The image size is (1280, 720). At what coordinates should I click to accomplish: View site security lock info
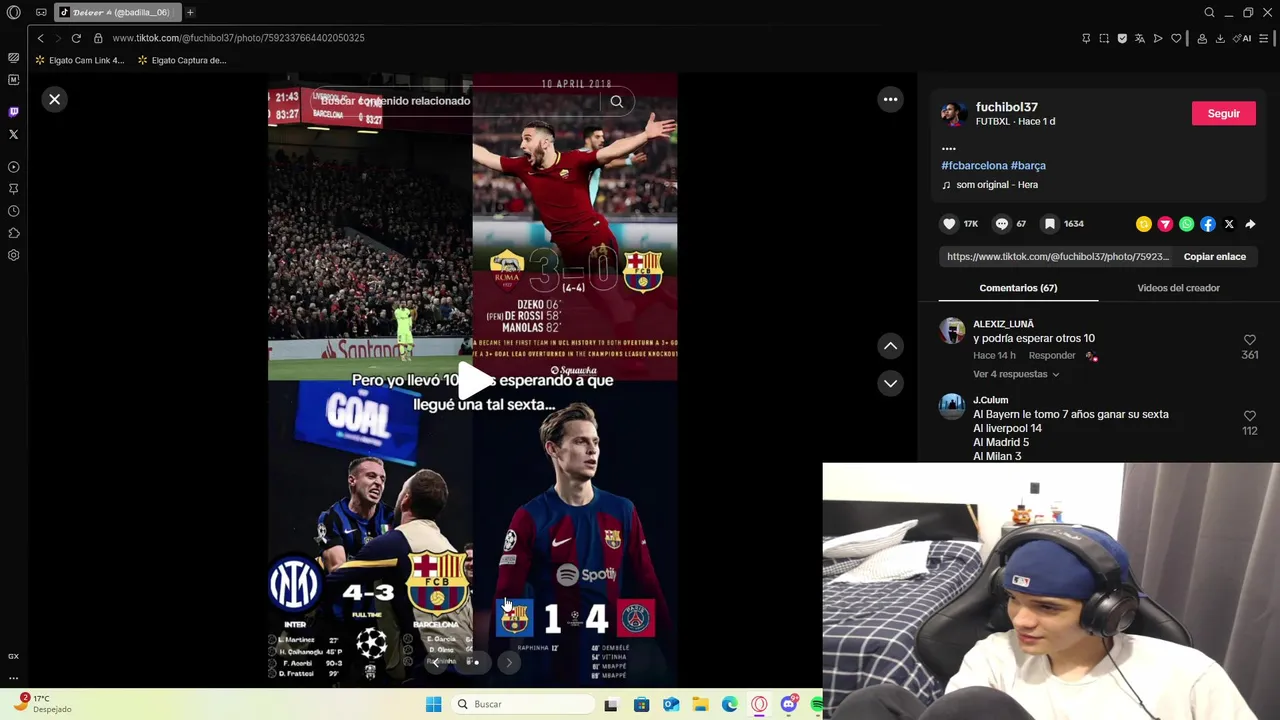[98, 38]
